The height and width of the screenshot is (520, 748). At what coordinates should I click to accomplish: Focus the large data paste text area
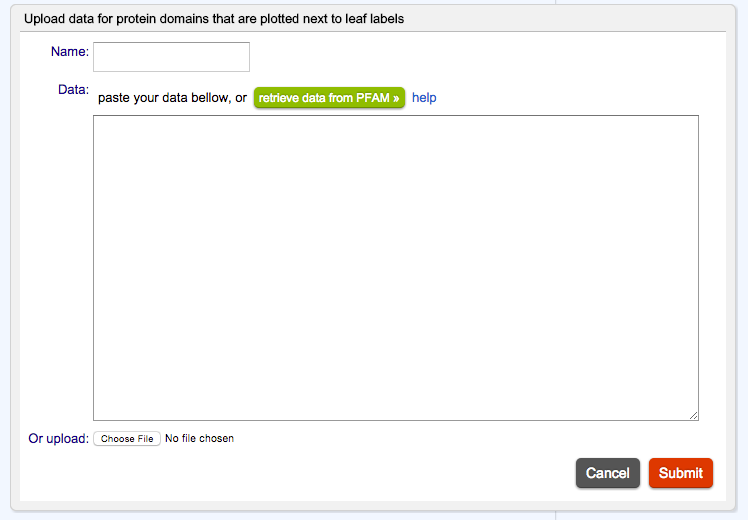coord(395,267)
